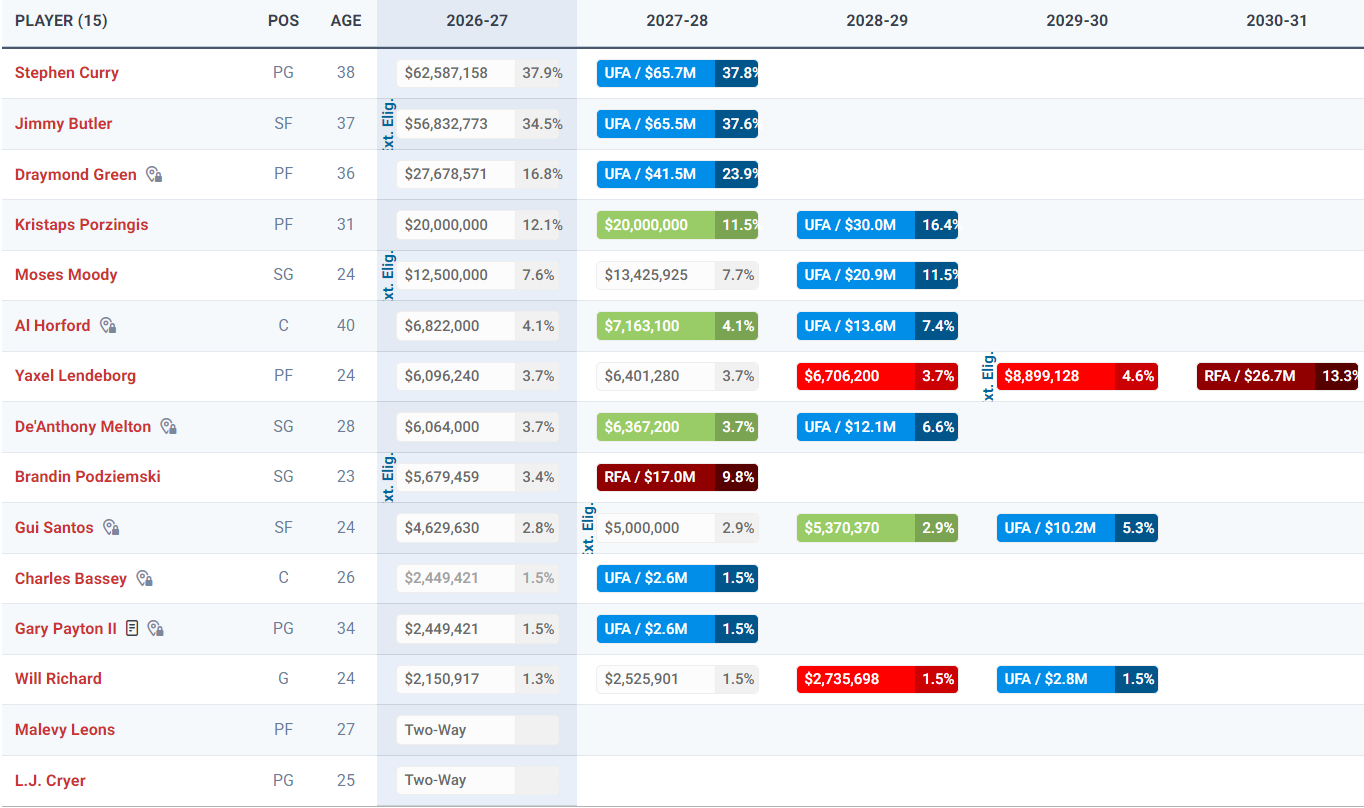Image resolution: width=1364 pixels, height=808 pixels.
Task: Click Moses Moody's $12,500,000 salary
Action: pos(478,275)
